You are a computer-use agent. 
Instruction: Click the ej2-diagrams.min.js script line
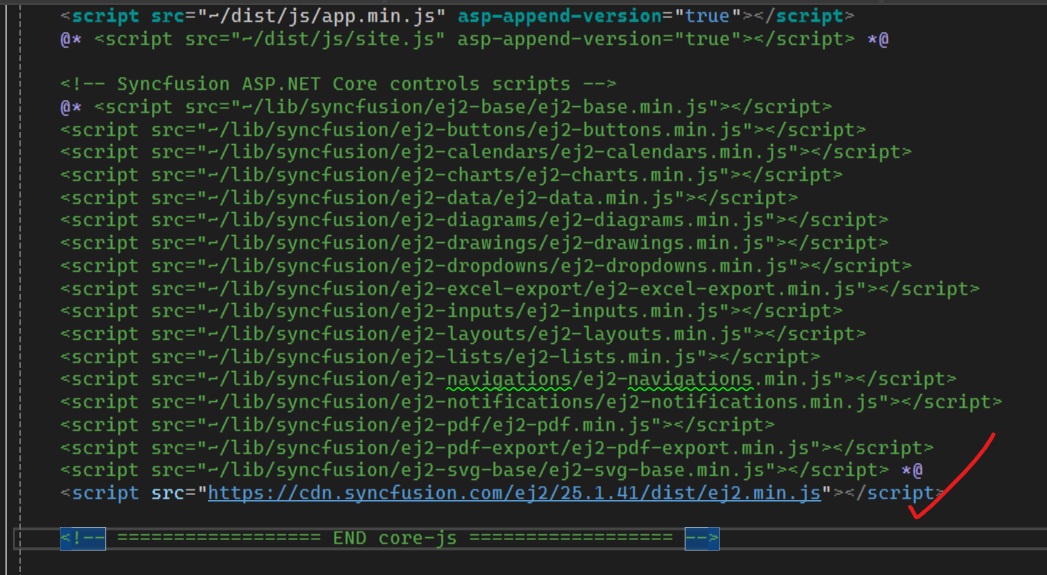pyautogui.click(x=474, y=220)
